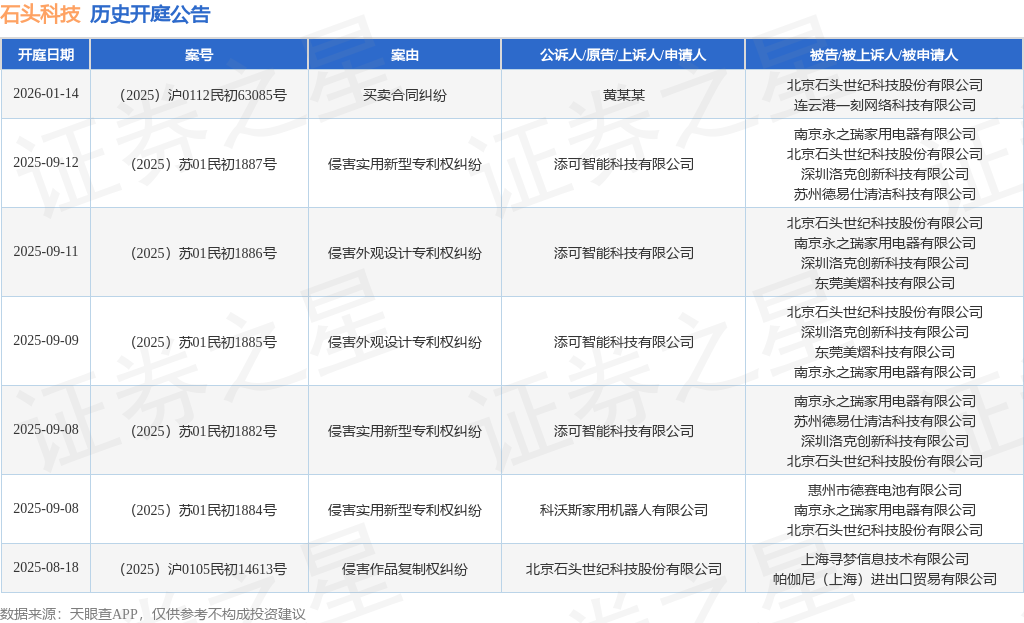
Task: Click 南京永之瑞家用电器有限公司 in the 1882号 row
Action: click(x=885, y=401)
